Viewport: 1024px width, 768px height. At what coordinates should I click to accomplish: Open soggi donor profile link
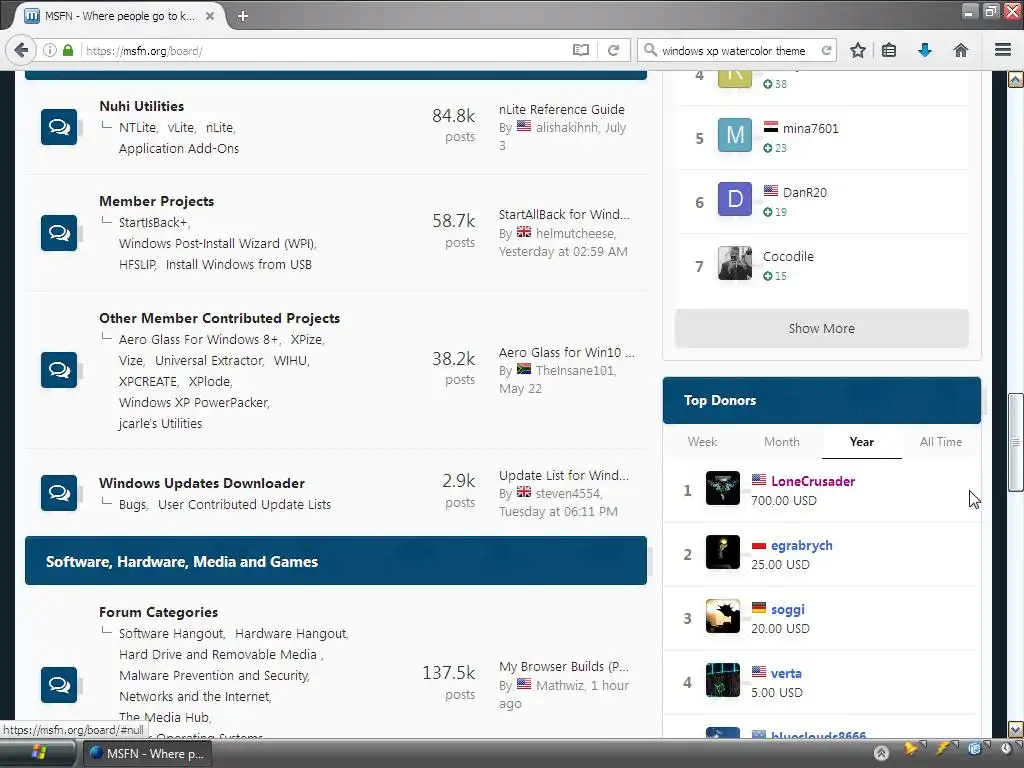tap(788, 609)
